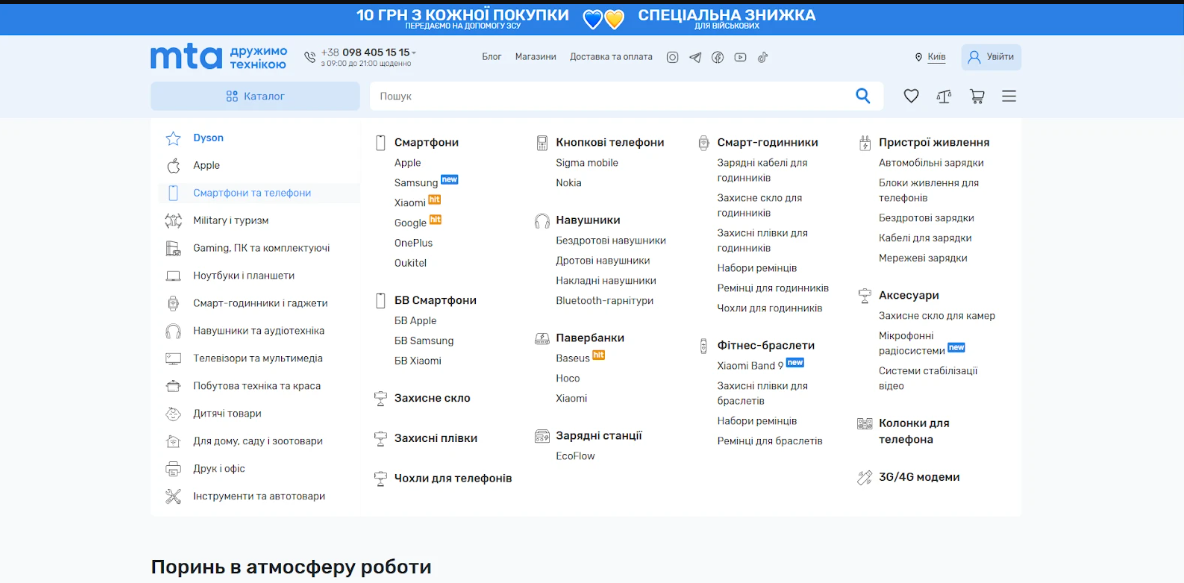Click the Друк і офіс printer icon
This screenshot has width=1184, height=583.
(x=173, y=469)
